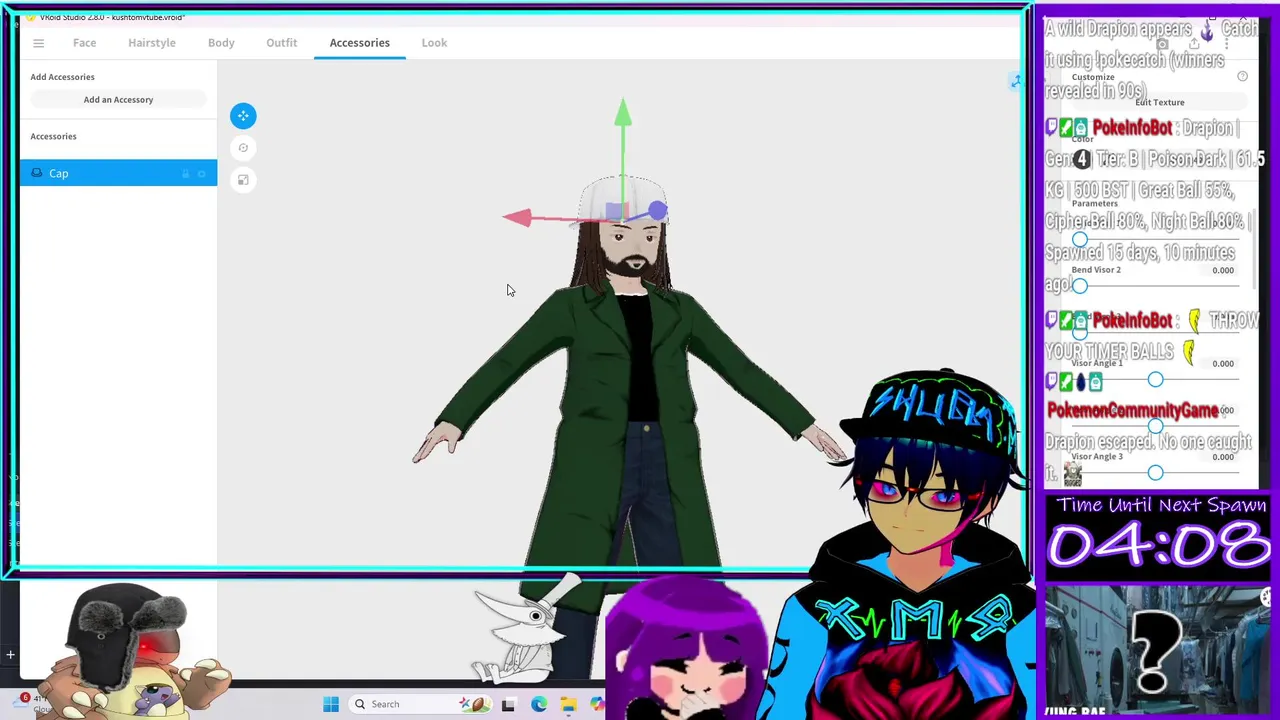This screenshot has width=1280, height=720.
Task: Click the Bend Visor 2 slider handle
Action: tap(1080, 286)
